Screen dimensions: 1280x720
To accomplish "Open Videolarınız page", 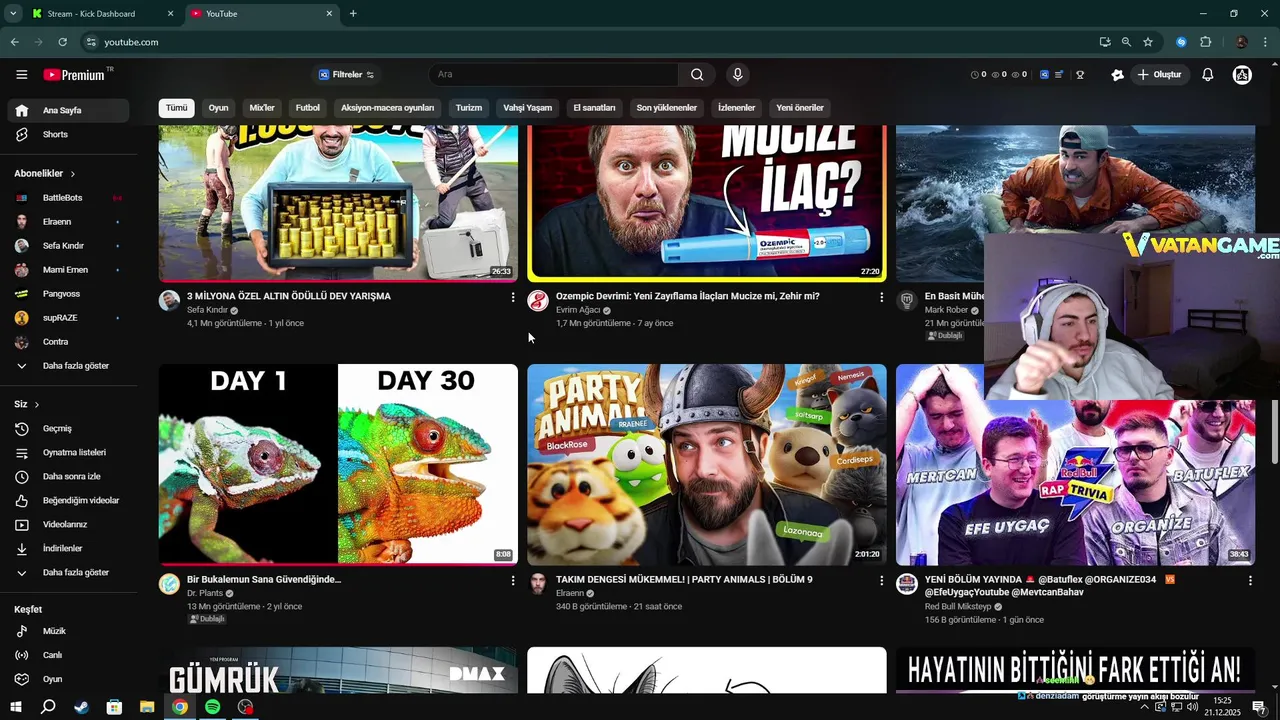I will 70,524.
